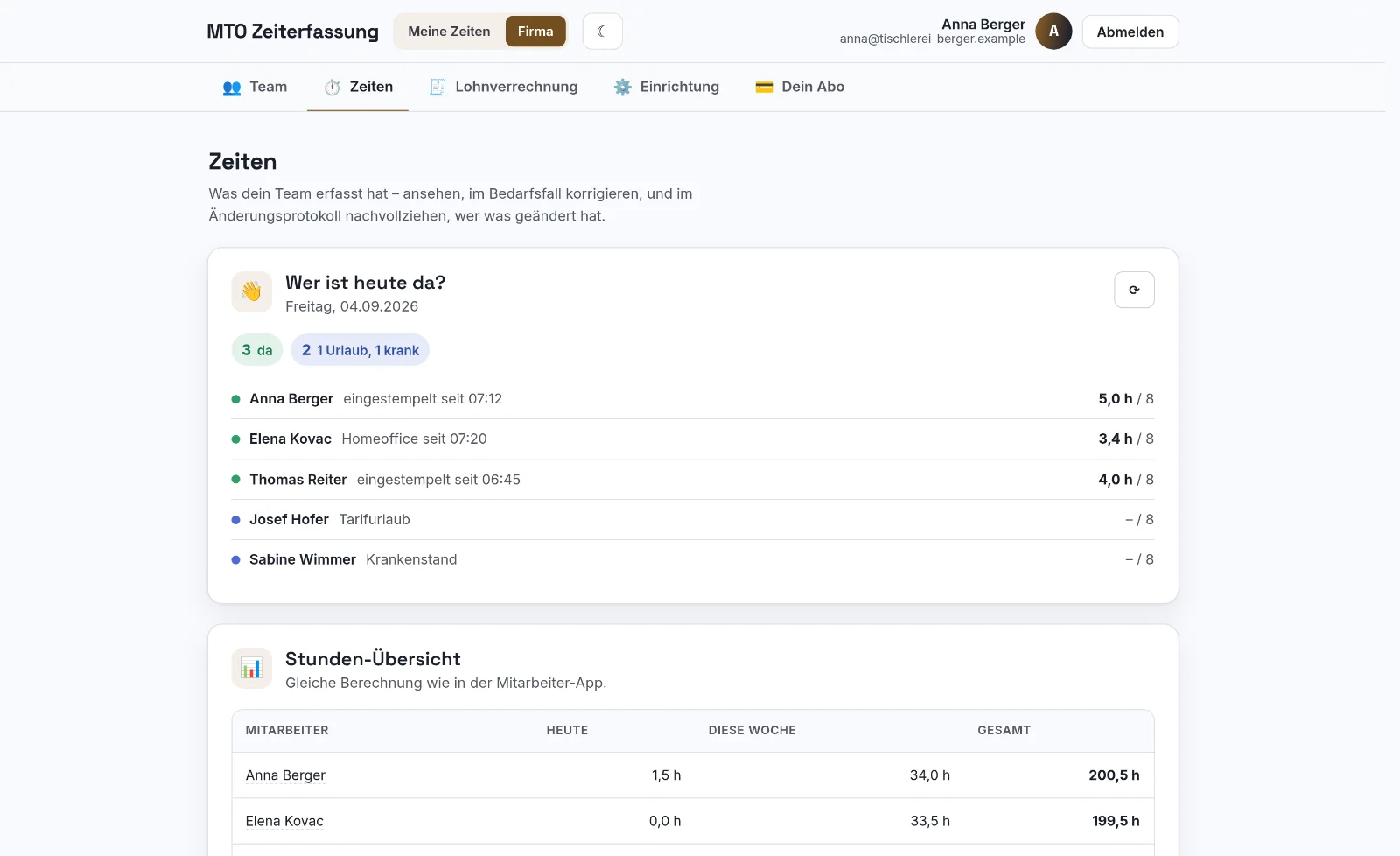Click the '5,0 h / 8' hours value
The width and height of the screenshot is (1400, 856).
point(1126,399)
